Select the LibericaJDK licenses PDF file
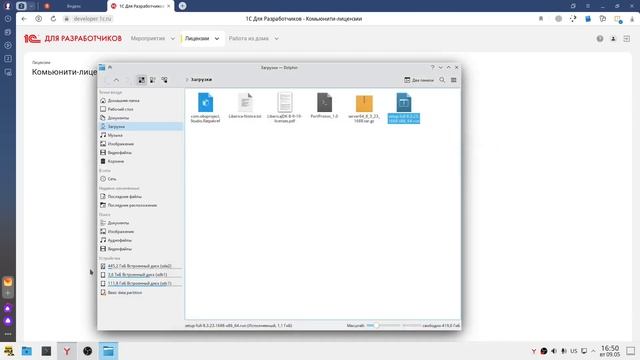 click(x=284, y=108)
